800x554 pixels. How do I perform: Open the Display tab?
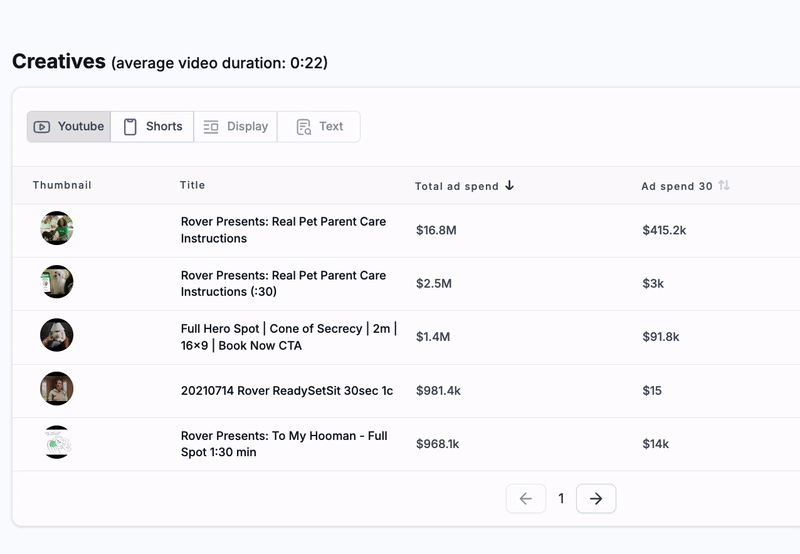coord(235,127)
